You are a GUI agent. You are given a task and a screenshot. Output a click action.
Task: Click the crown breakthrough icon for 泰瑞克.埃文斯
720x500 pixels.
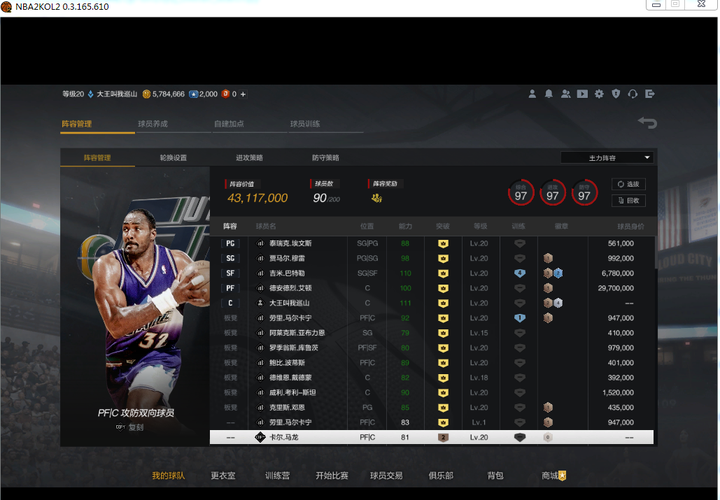(x=443, y=244)
